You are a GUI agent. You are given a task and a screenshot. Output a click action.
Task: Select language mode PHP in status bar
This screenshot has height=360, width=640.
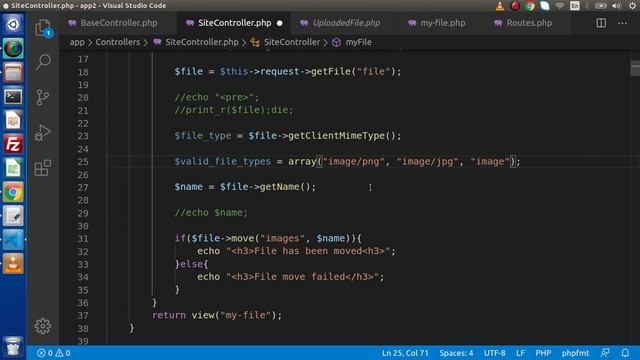tap(543, 353)
